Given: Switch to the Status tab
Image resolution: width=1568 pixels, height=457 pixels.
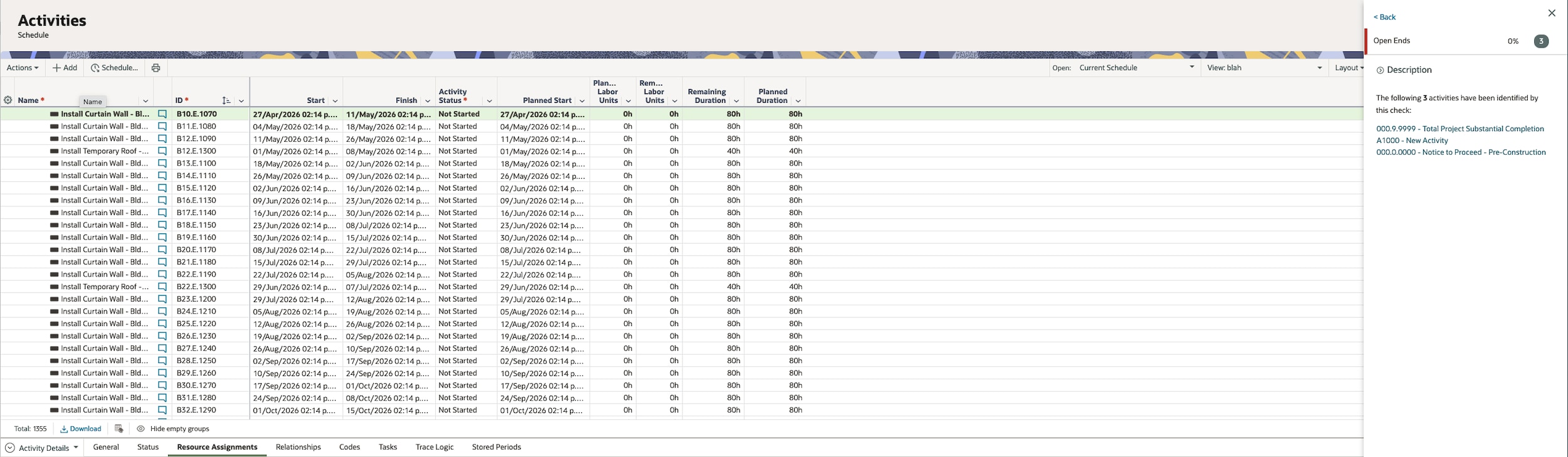Looking at the screenshot, I should pyautogui.click(x=148, y=447).
